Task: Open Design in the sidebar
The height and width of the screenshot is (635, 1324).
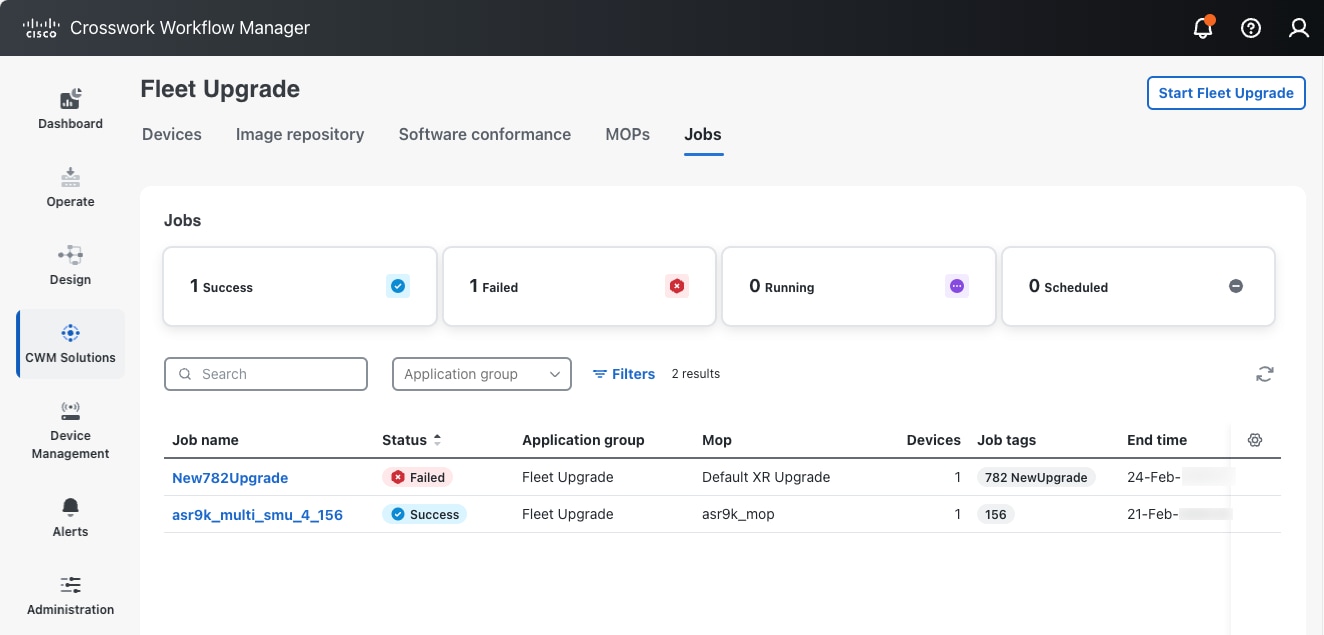Action: [x=70, y=266]
